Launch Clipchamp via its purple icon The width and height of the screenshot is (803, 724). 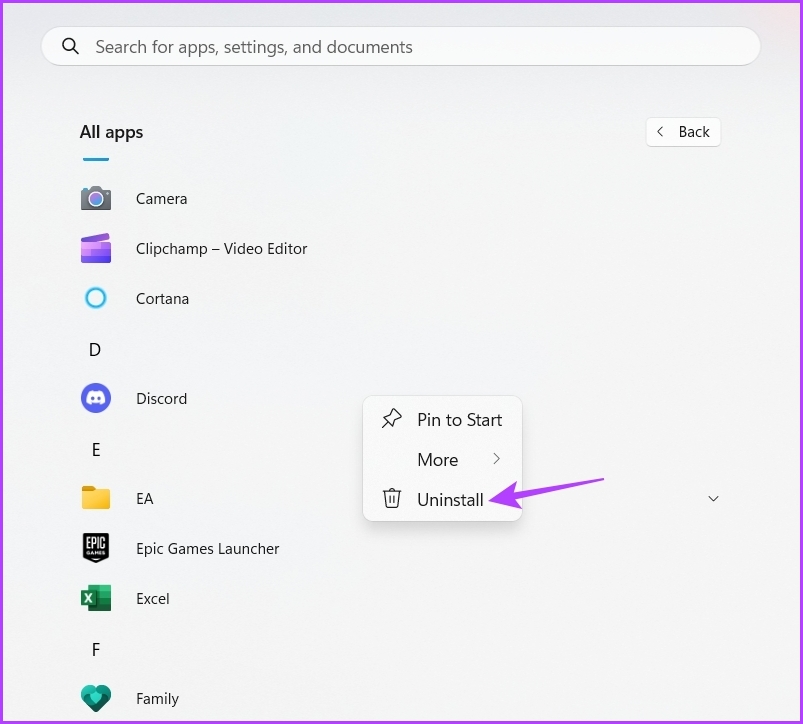(x=96, y=248)
